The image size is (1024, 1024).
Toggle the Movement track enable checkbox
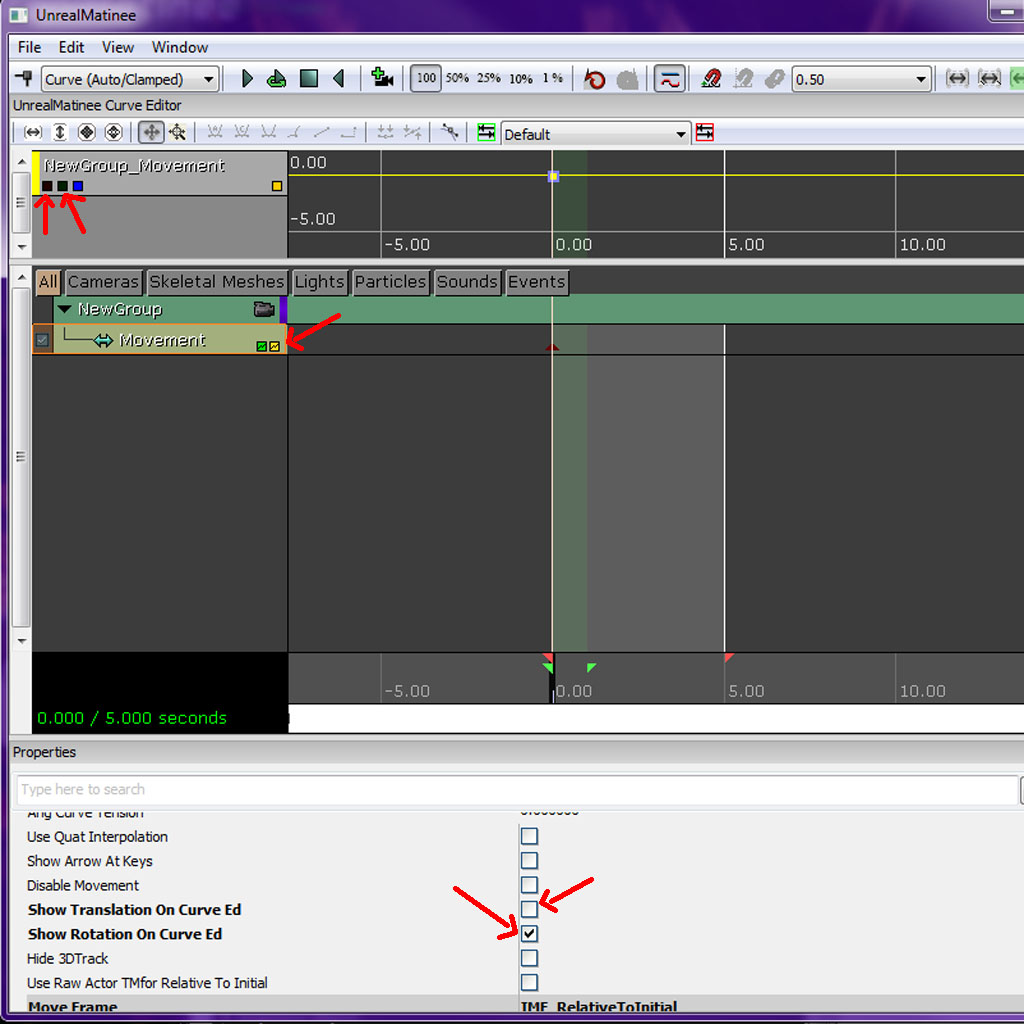(42, 340)
